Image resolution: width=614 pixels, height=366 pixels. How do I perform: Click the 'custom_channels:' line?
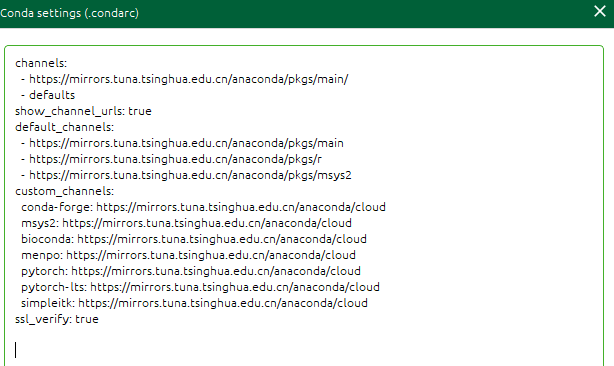(x=65, y=191)
